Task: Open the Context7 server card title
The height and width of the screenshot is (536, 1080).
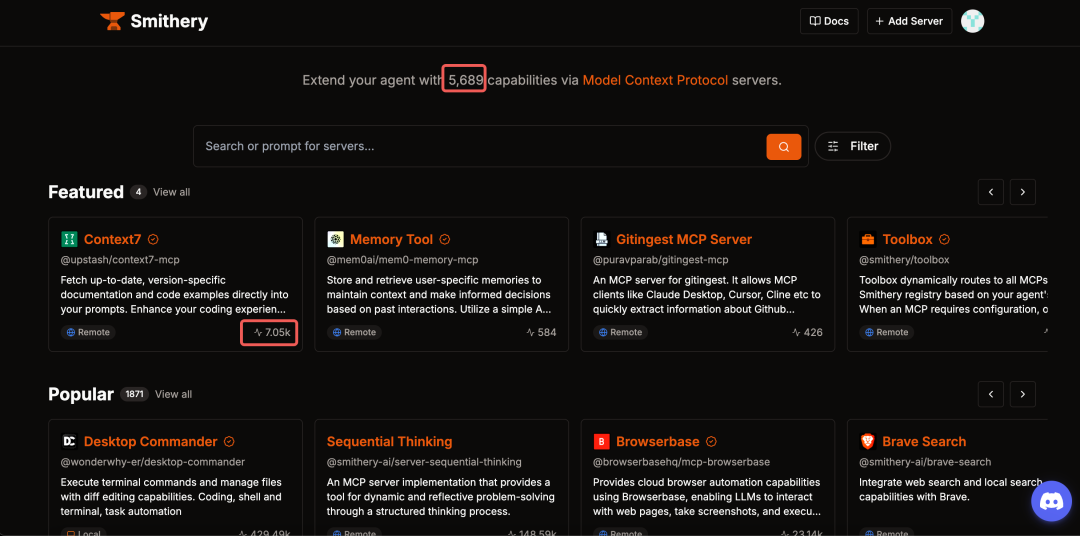Action: 112,240
